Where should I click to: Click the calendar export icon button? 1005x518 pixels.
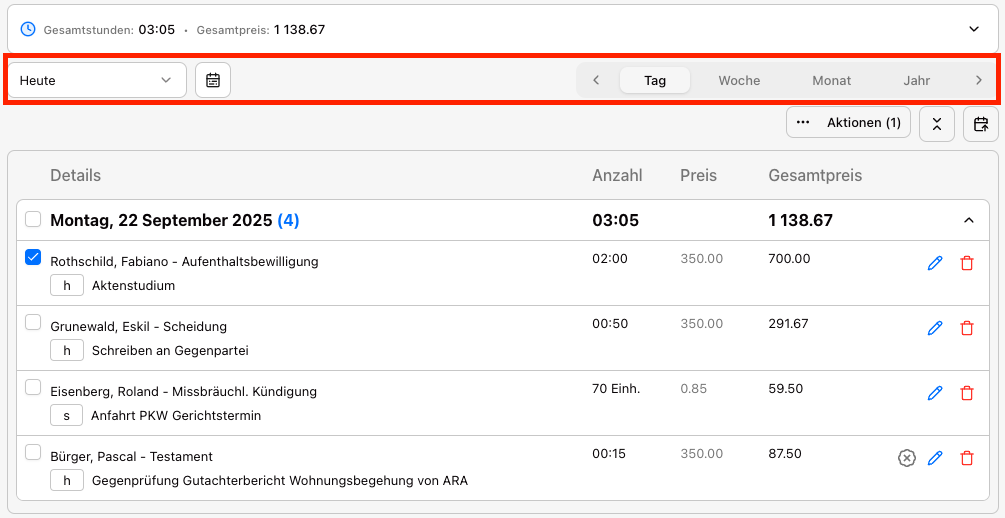click(x=980, y=124)
